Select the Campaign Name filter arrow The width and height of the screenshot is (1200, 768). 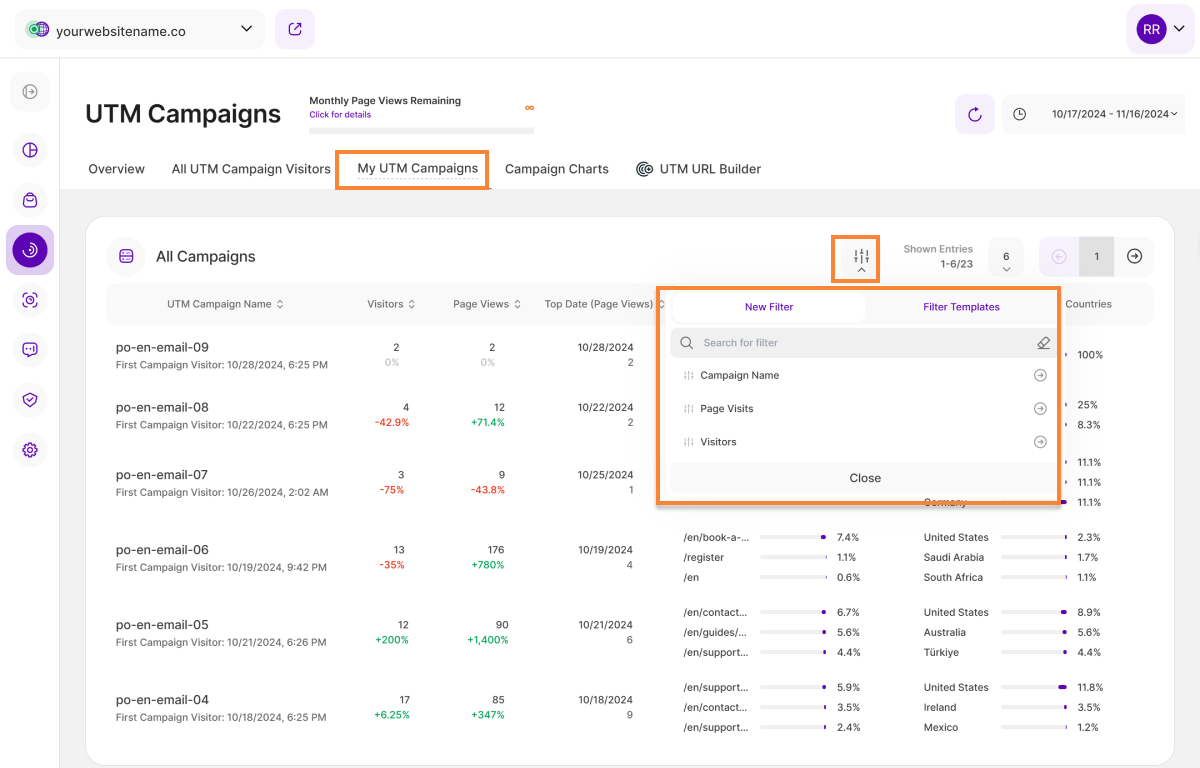(1040, 376)
